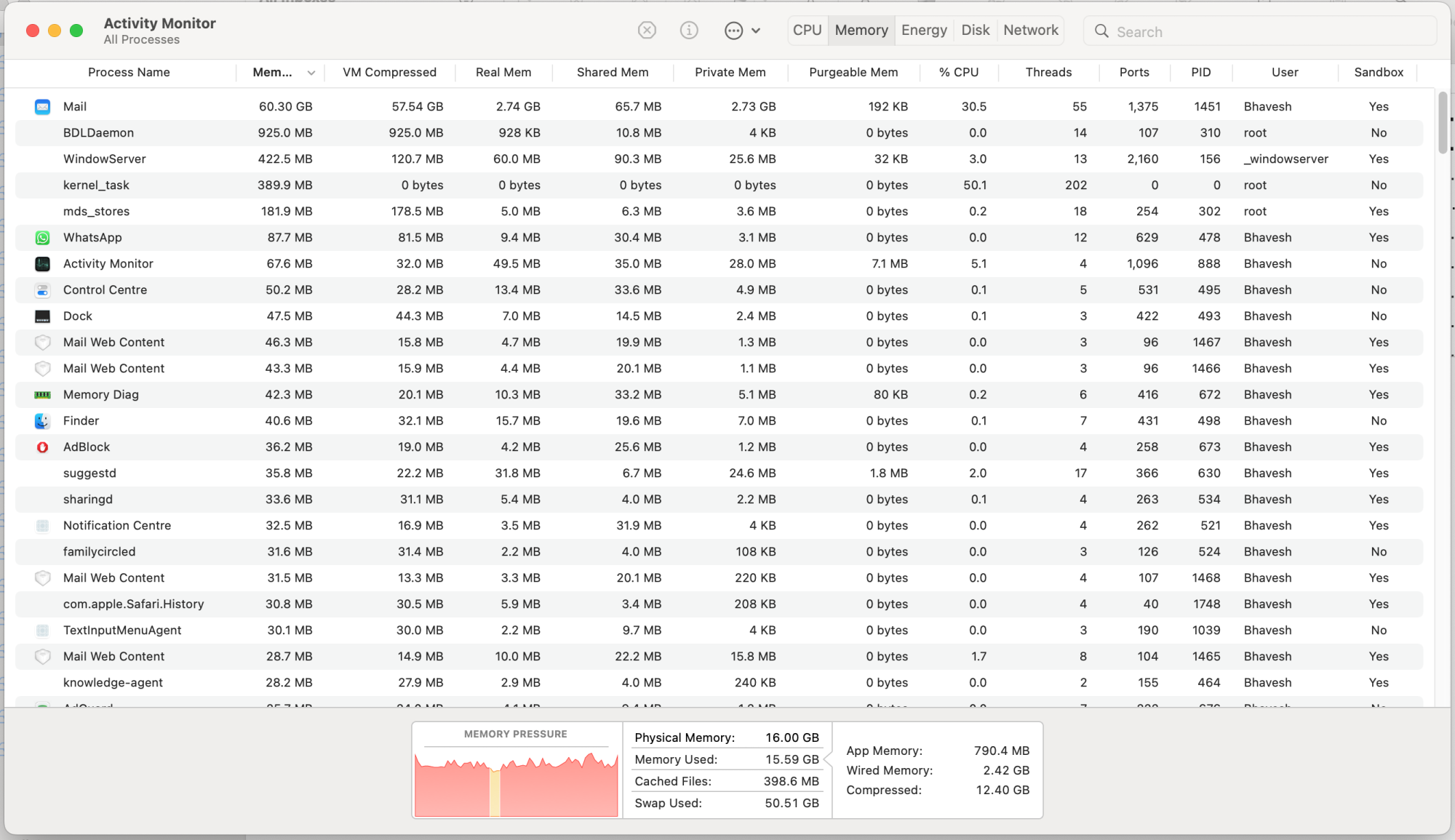The height and width of the screenshot is (840, 1455).
Task: Click the Finder icon in process list
Action: coord(43,421)
